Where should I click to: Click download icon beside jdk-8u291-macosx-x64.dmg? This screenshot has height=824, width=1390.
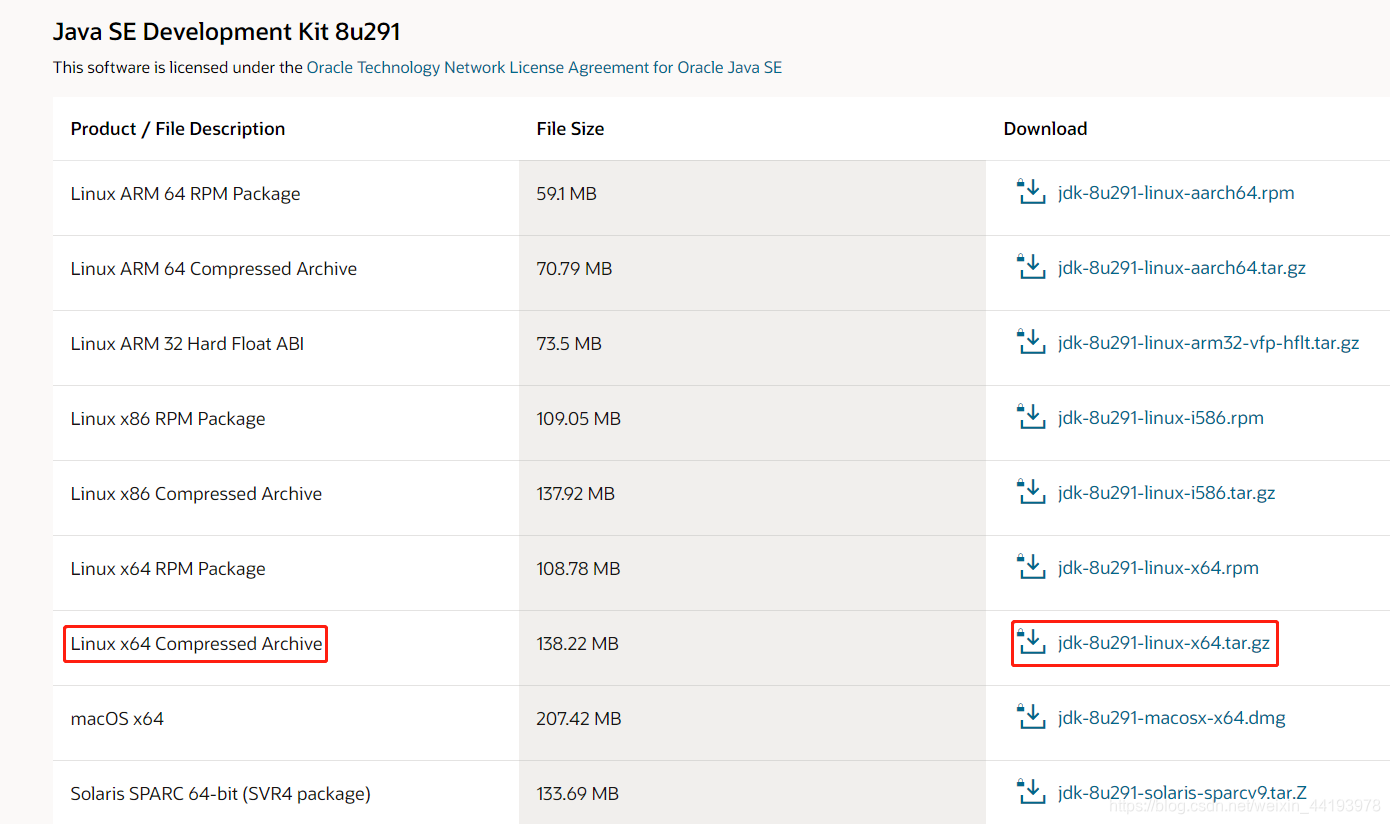point(1031,716)
